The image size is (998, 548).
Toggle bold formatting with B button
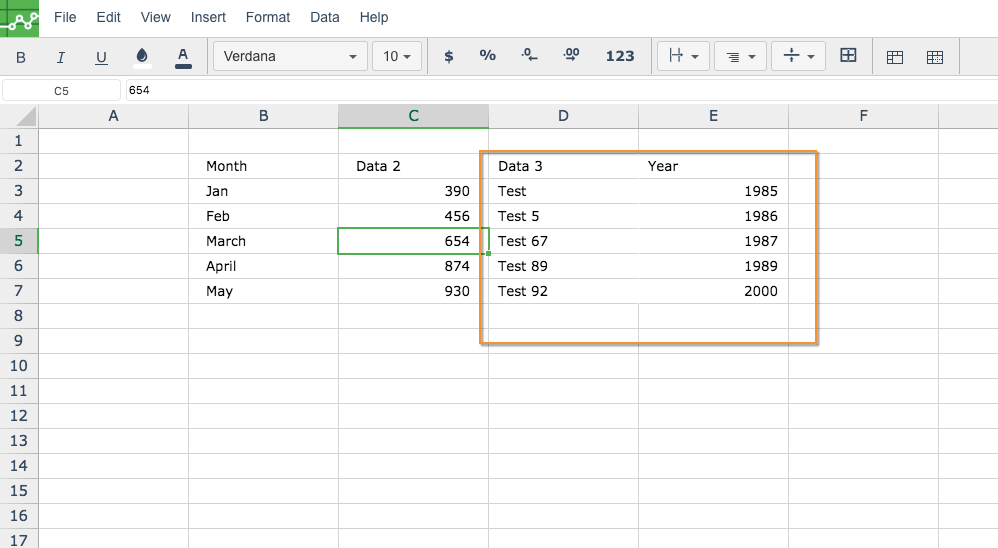tap(20, 57)
